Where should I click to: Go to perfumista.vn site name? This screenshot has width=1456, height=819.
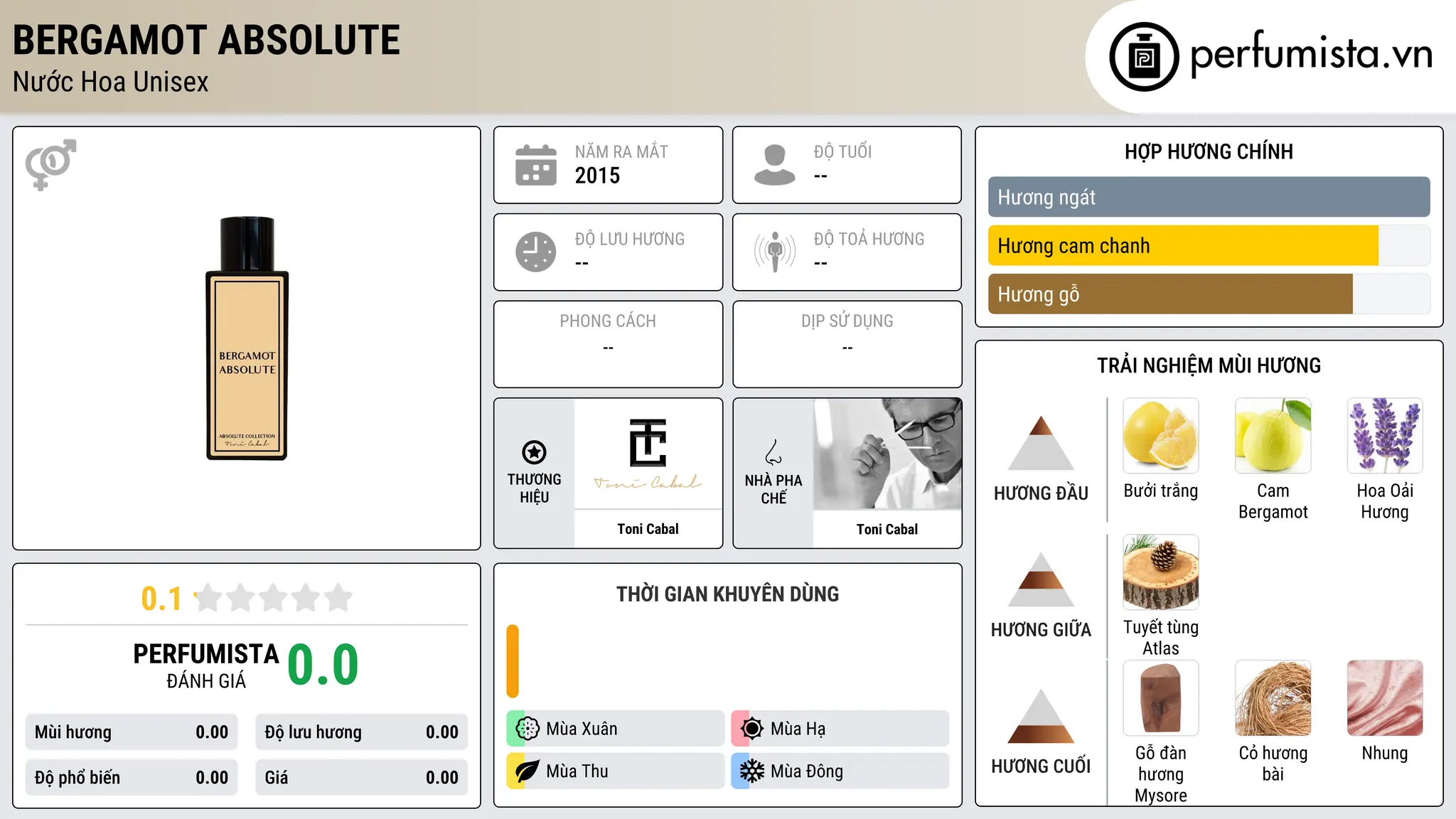tap(1311, 54)
